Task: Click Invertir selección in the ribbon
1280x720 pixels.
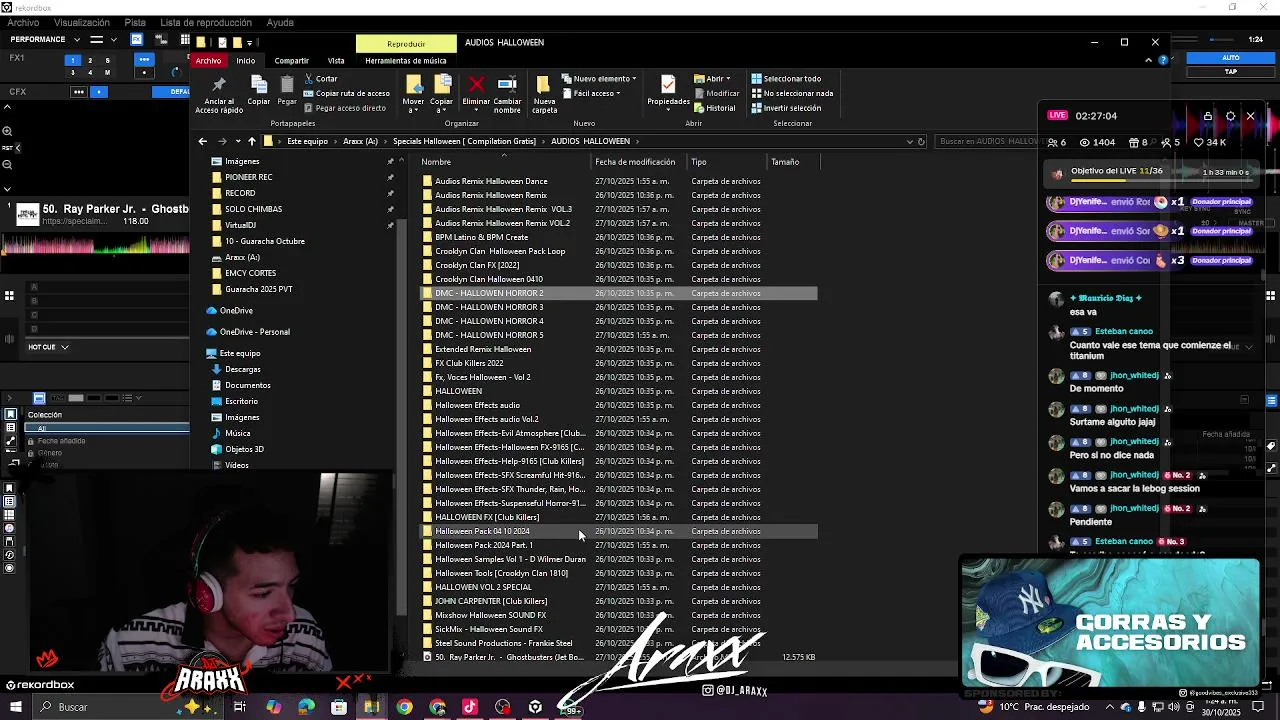Action: pyautogui.click(x=786, y=108)
